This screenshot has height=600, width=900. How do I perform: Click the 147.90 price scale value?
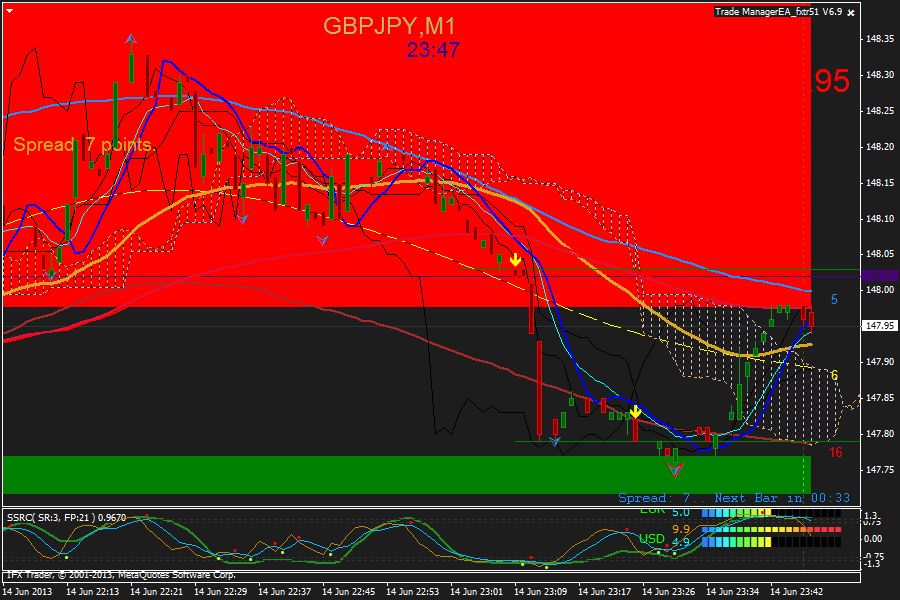[880, 362]
